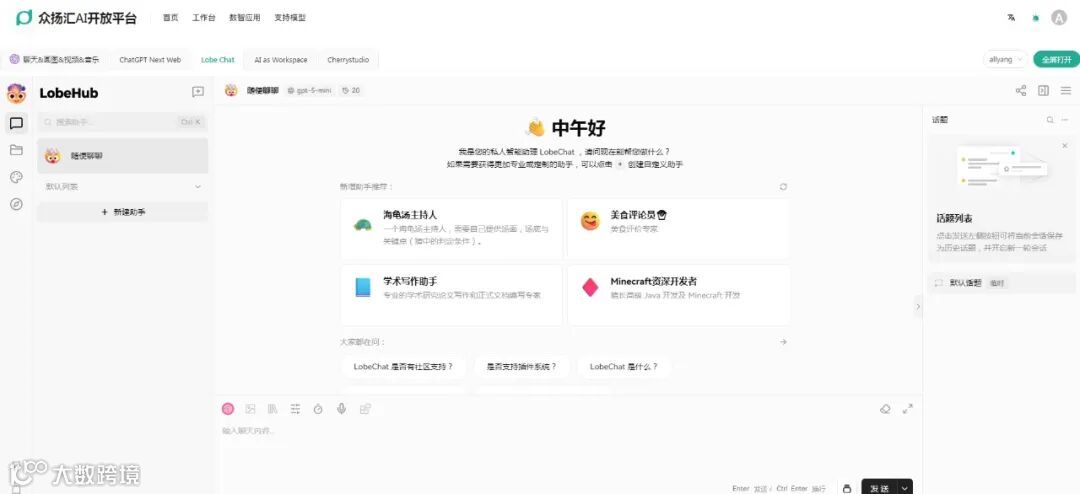Screen dimensions: 1080x494
Task: Select the 聊天&画图&视频&音乐 tab
Action: pos(54,60)
